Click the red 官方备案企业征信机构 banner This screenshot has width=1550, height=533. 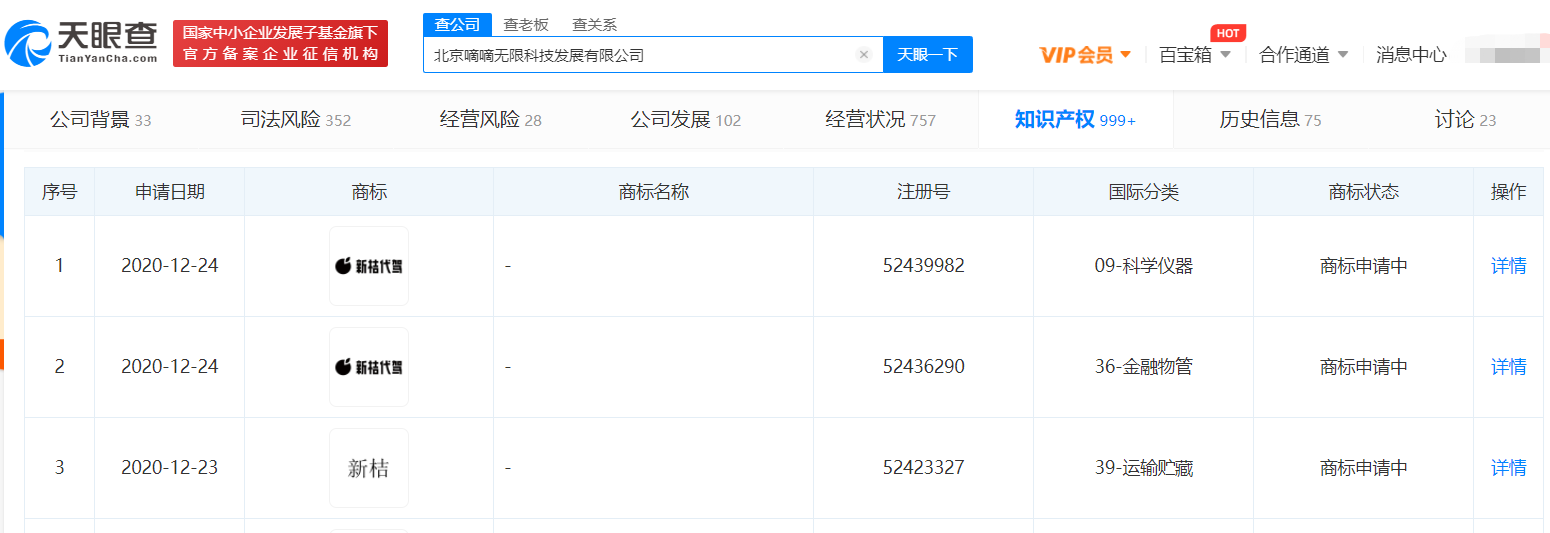click(280, 43)
